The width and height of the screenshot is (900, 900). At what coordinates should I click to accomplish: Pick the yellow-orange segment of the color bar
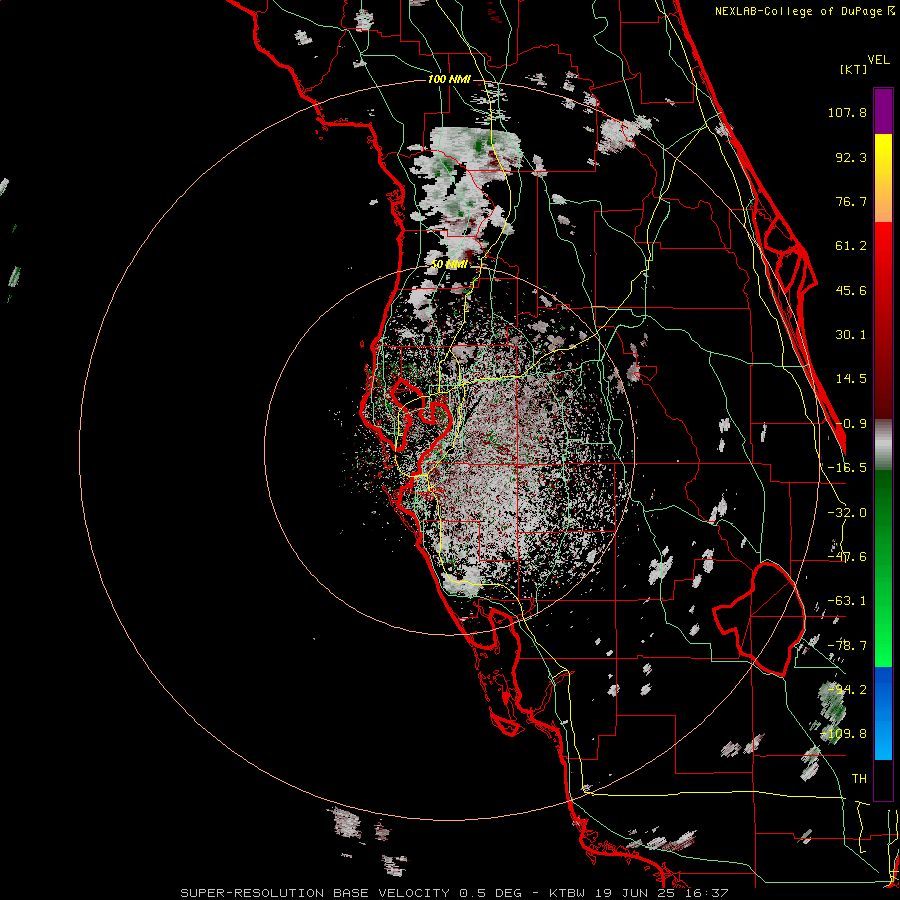[x=883, y=178]
